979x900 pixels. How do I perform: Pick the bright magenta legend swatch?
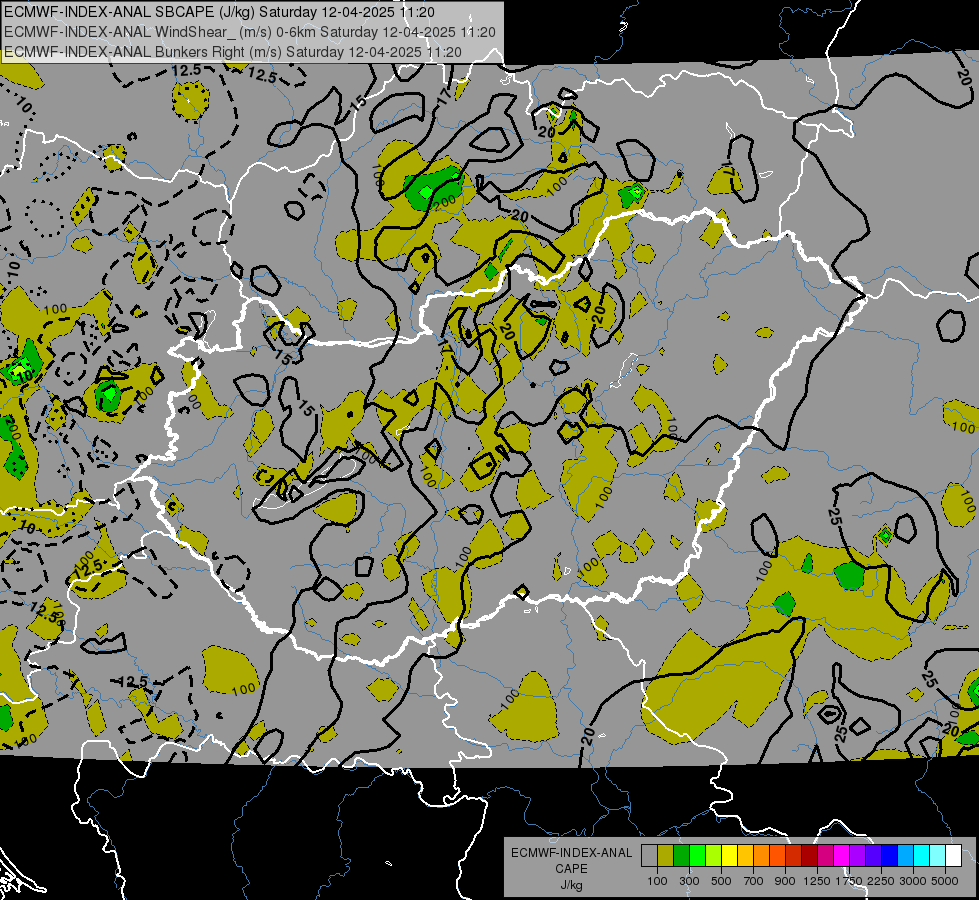[x=842, y=856]
